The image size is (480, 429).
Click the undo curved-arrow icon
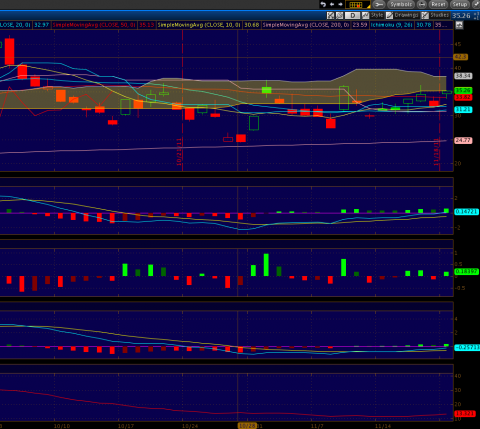(x=323, y=4)
